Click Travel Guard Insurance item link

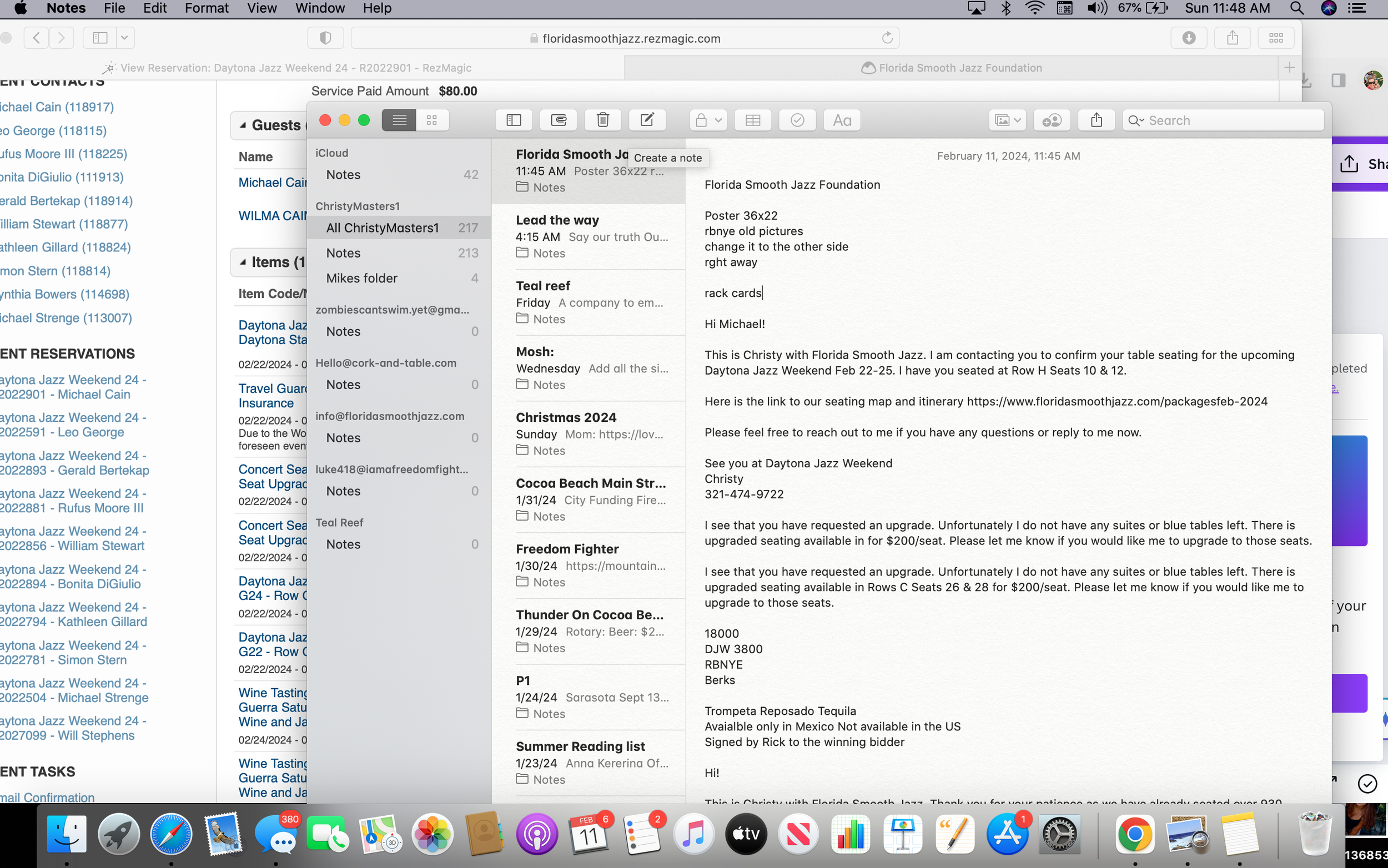(x=272, y=396)
